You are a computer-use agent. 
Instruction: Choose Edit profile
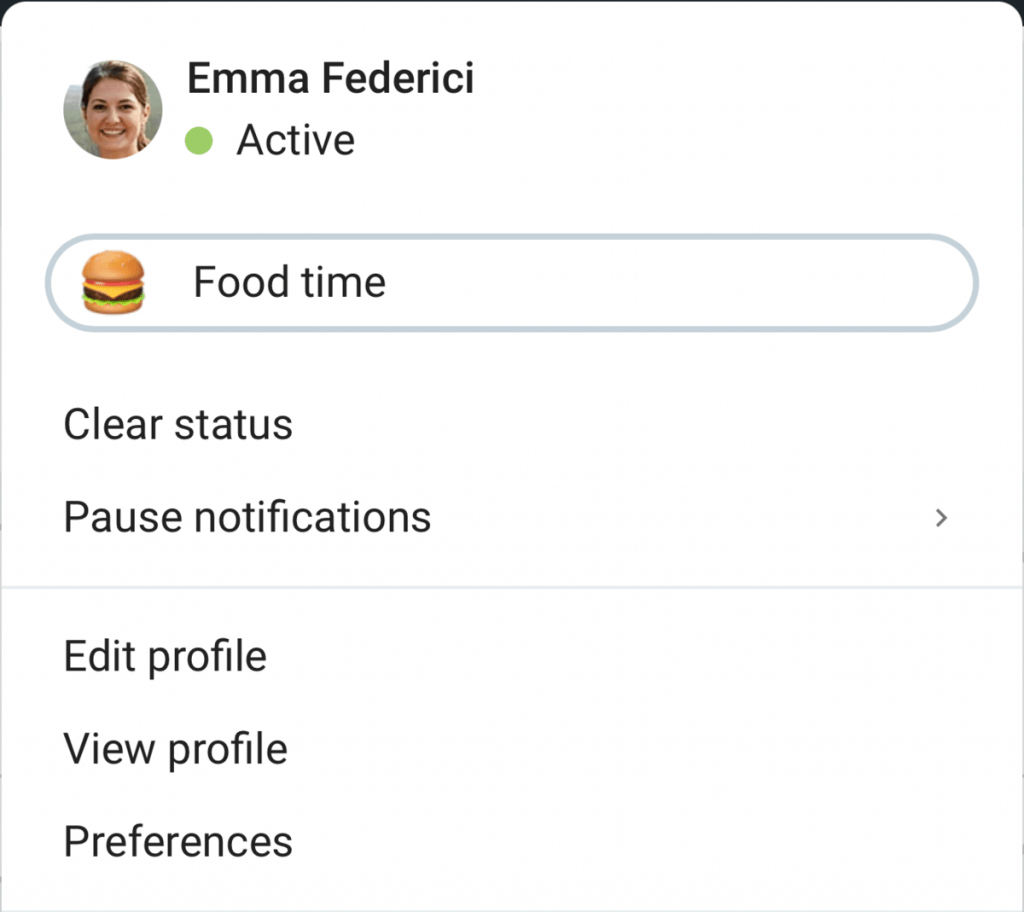(x=165, y=657)
